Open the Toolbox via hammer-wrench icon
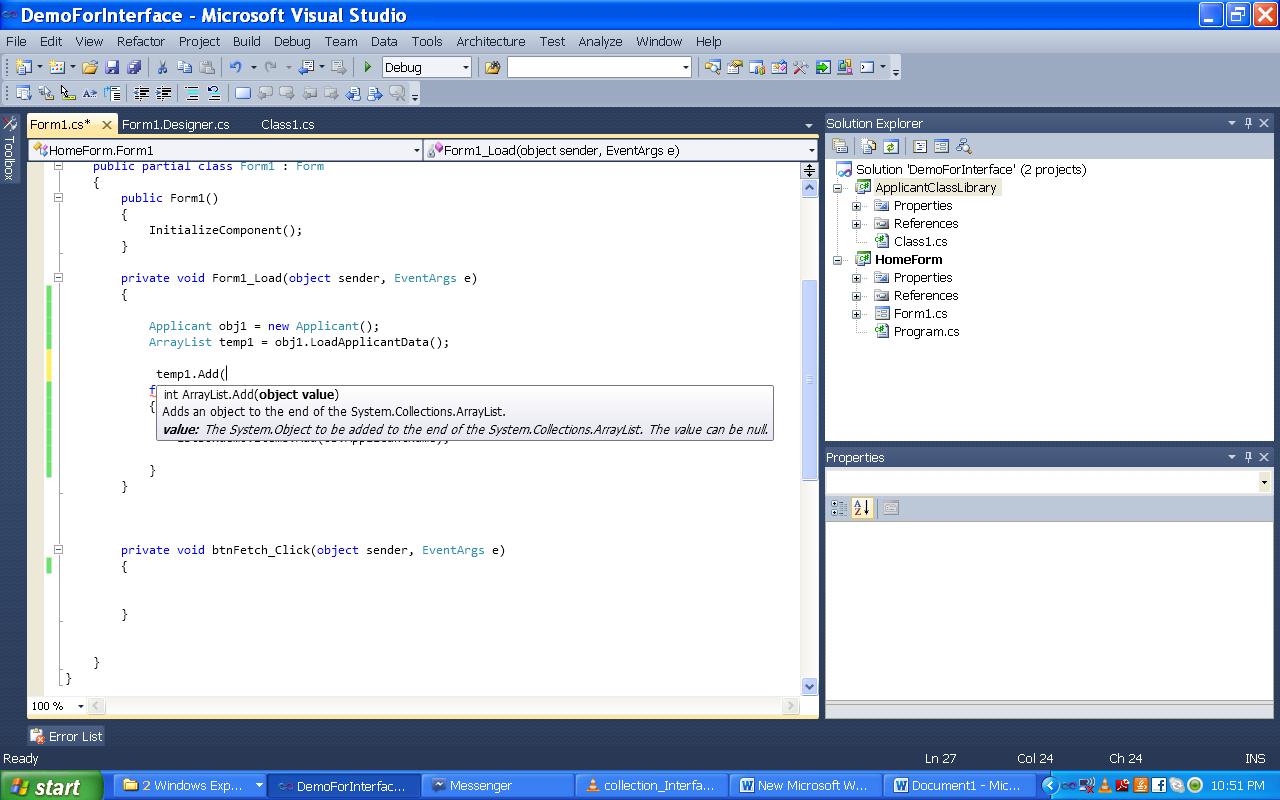This screenshot has width=1280, height=800. (x=800, y=67)
